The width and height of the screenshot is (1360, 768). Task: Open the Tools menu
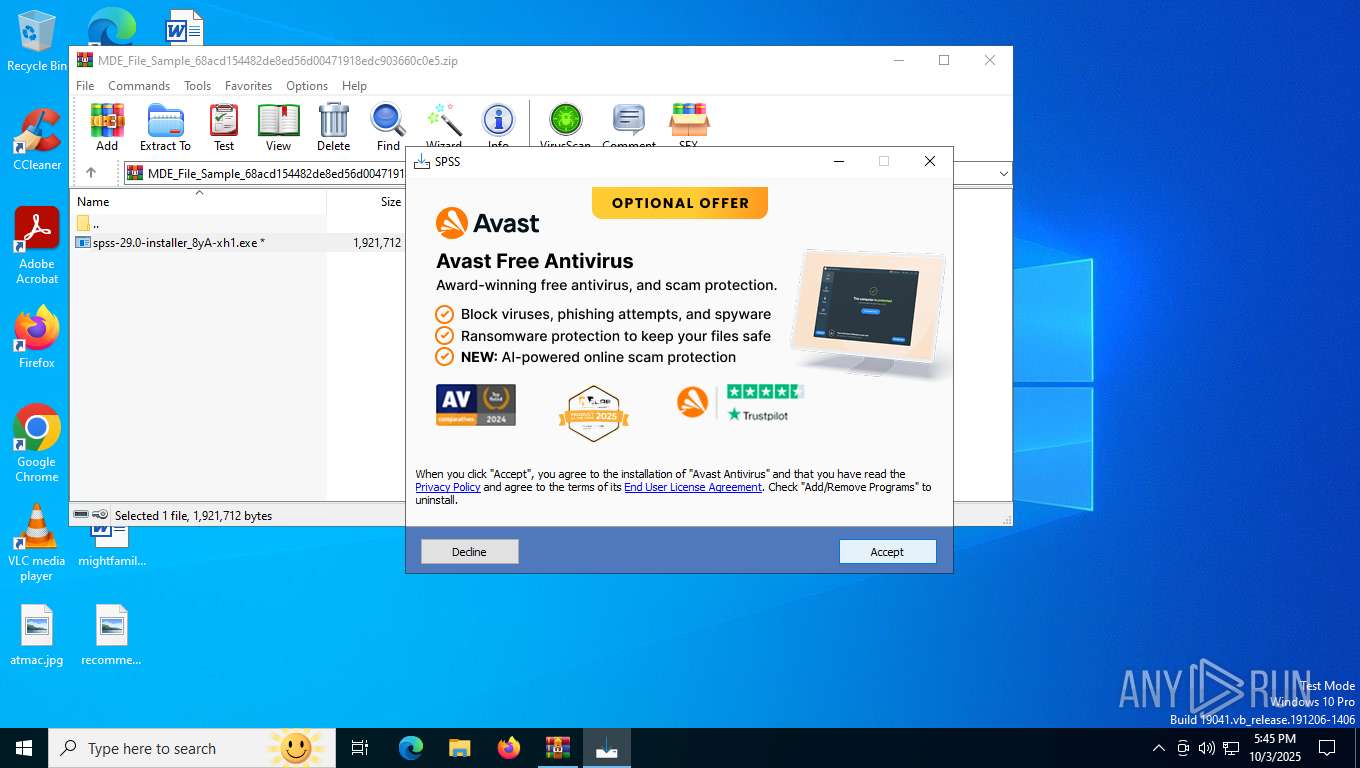(197, 86)
